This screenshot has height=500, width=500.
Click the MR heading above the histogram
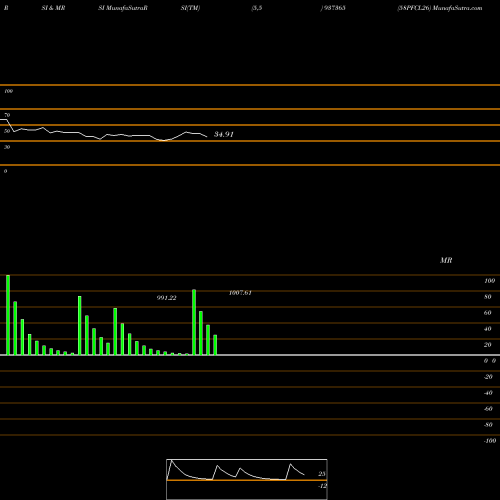446,260
